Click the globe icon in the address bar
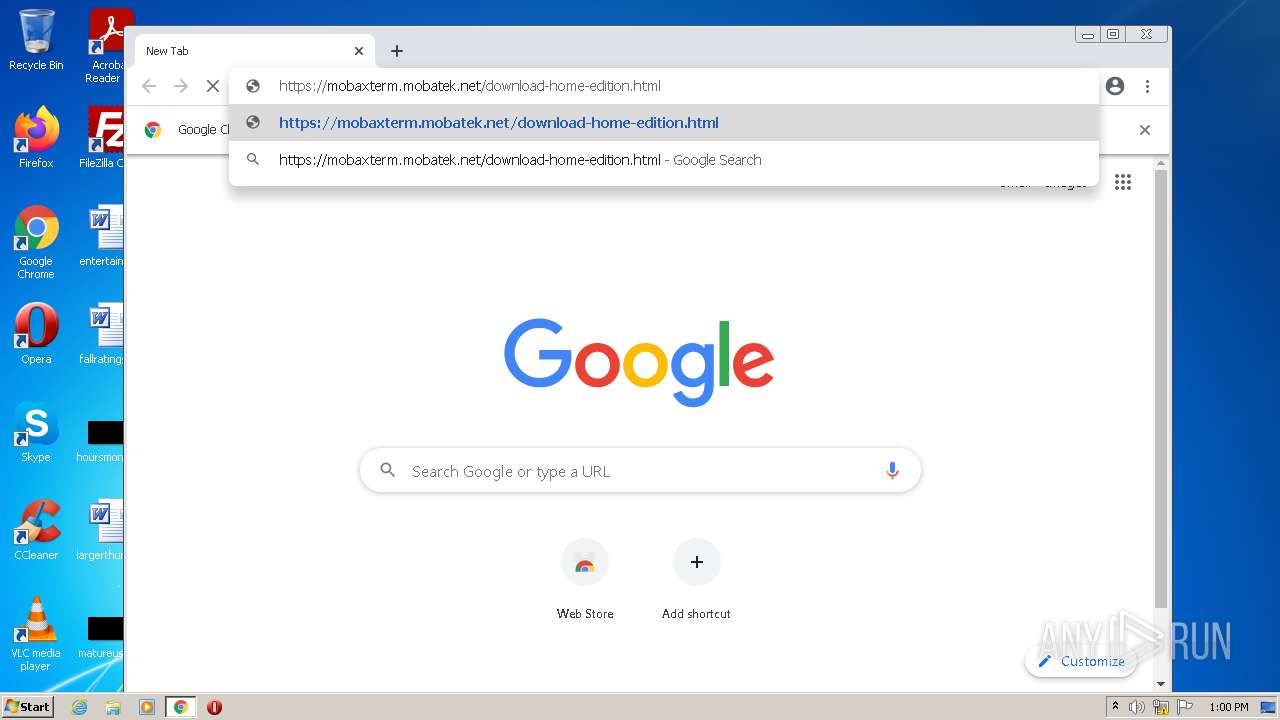 (x=253, y=86)
